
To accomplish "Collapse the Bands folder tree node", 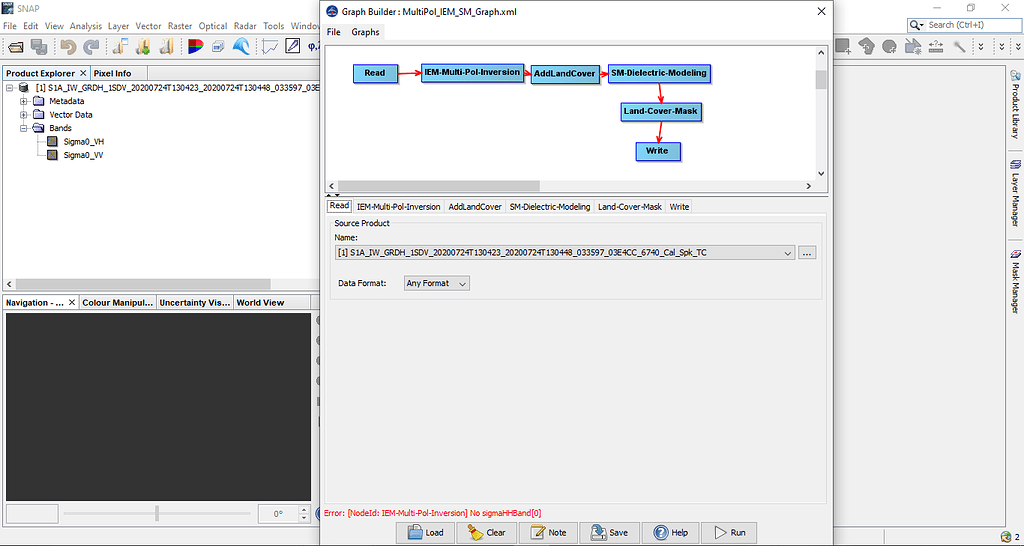I will tap(24, 128).
